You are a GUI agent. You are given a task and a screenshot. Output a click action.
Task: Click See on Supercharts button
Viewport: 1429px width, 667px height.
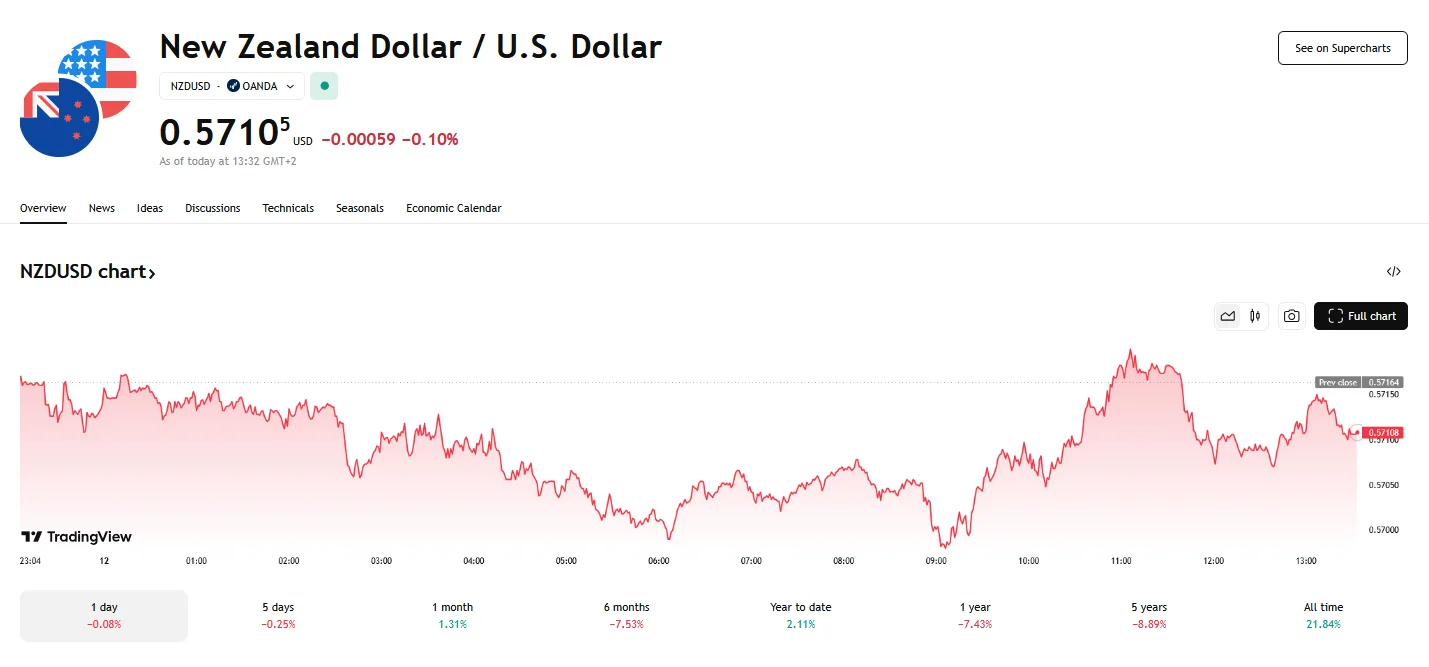point(1342,48)
